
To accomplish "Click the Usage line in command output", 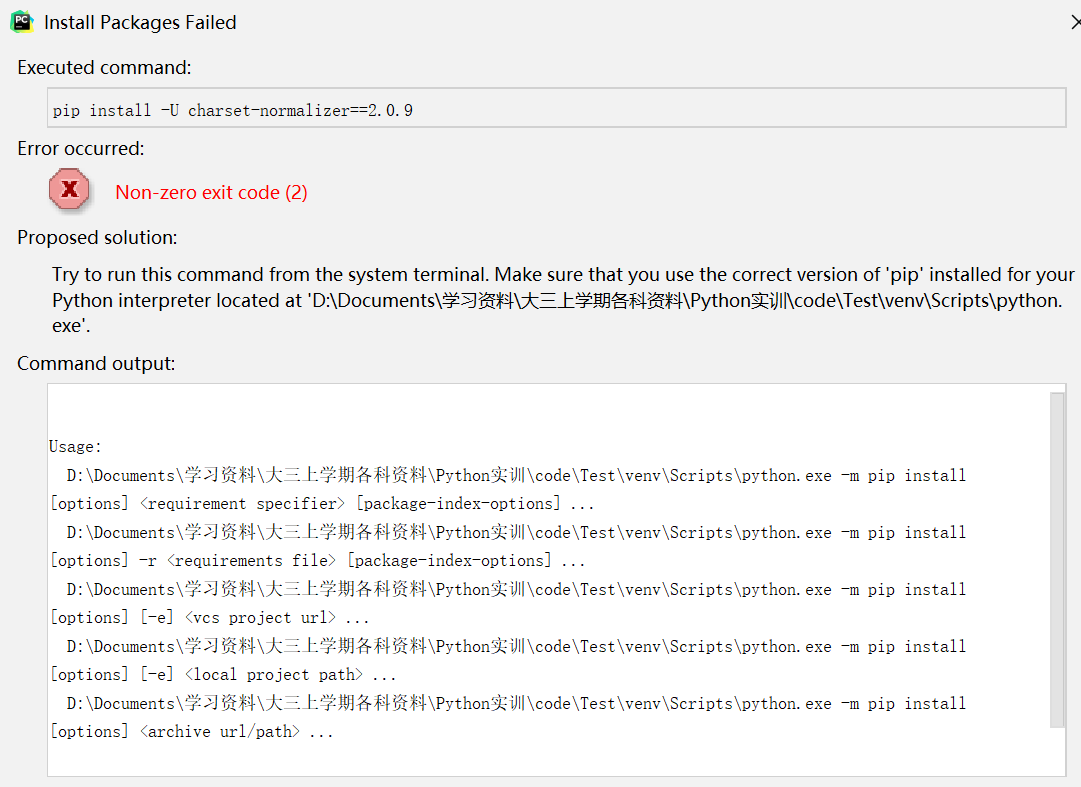I will tap(73, 446).
